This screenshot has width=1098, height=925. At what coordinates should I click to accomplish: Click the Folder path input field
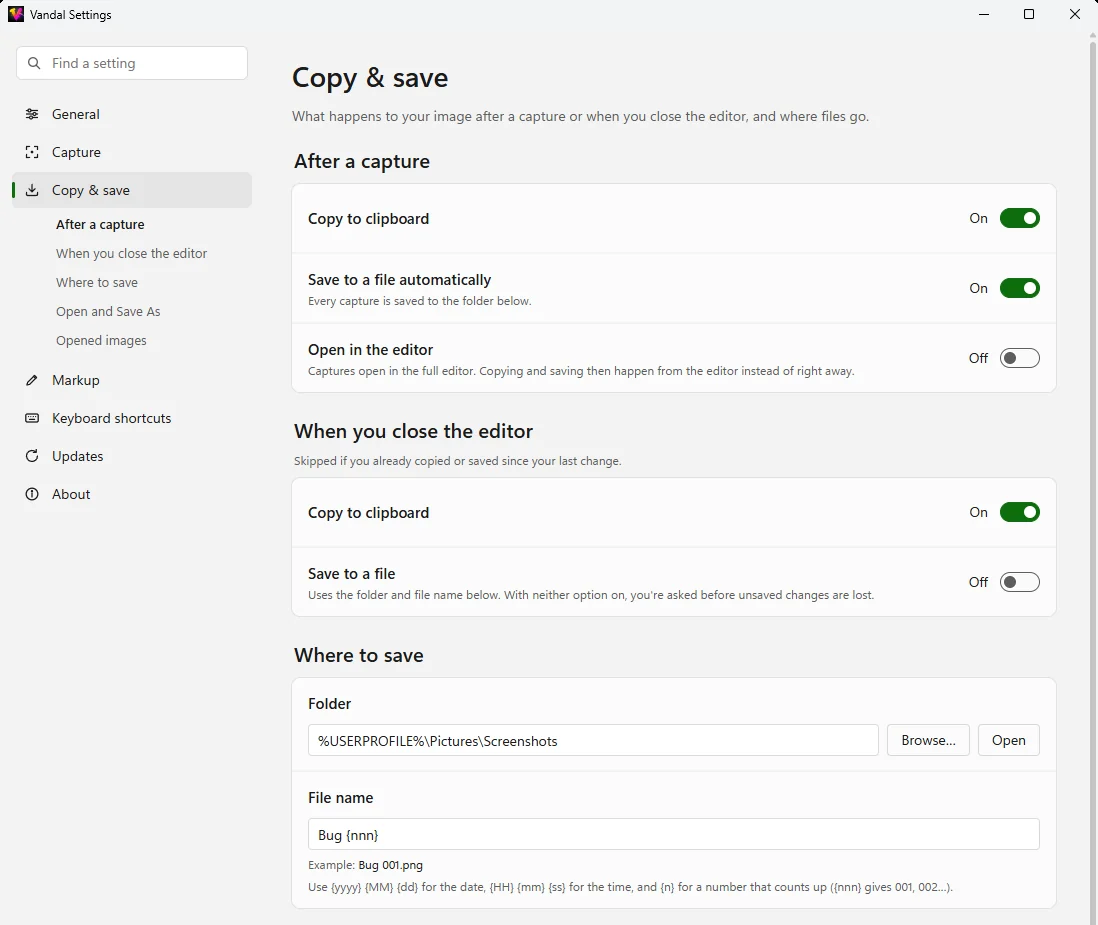(x=593, y=740)
